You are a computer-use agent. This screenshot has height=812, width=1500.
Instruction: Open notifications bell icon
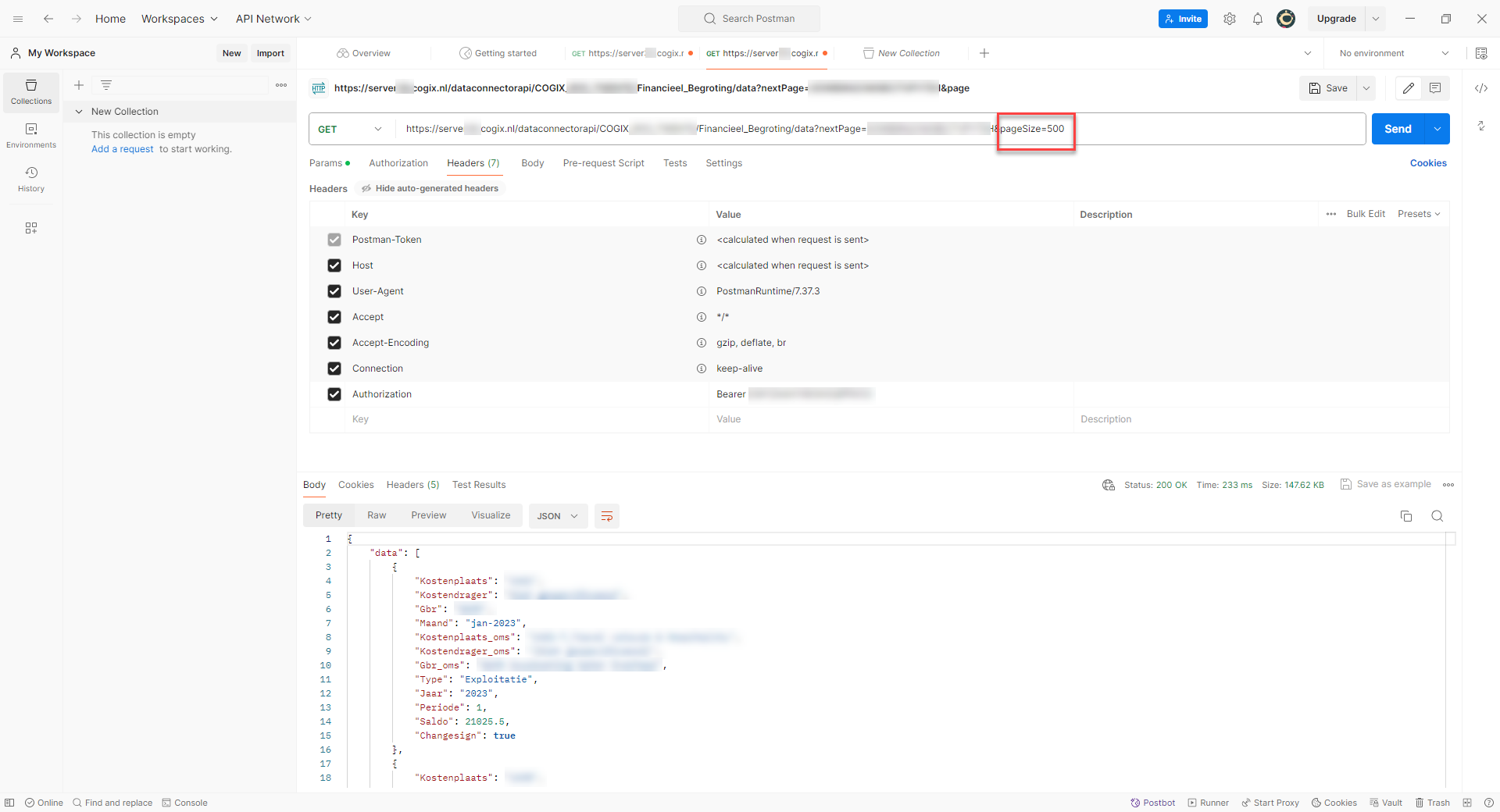pyautogui.click(x=1258, y=19)
